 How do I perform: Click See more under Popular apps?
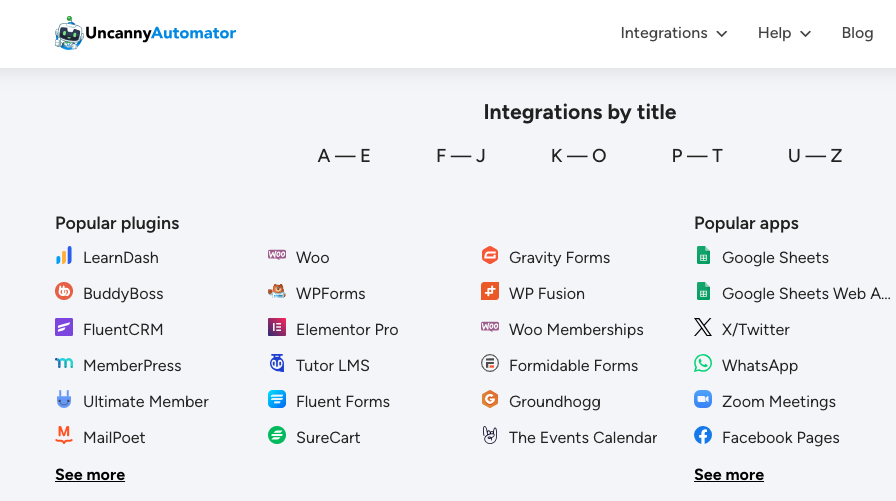[729, 475]
